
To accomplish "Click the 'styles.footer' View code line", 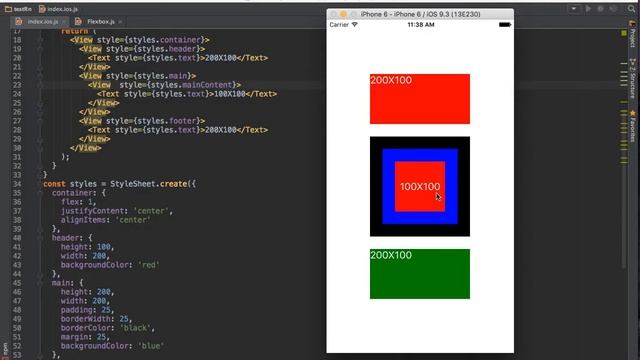I will coord(142,120).
